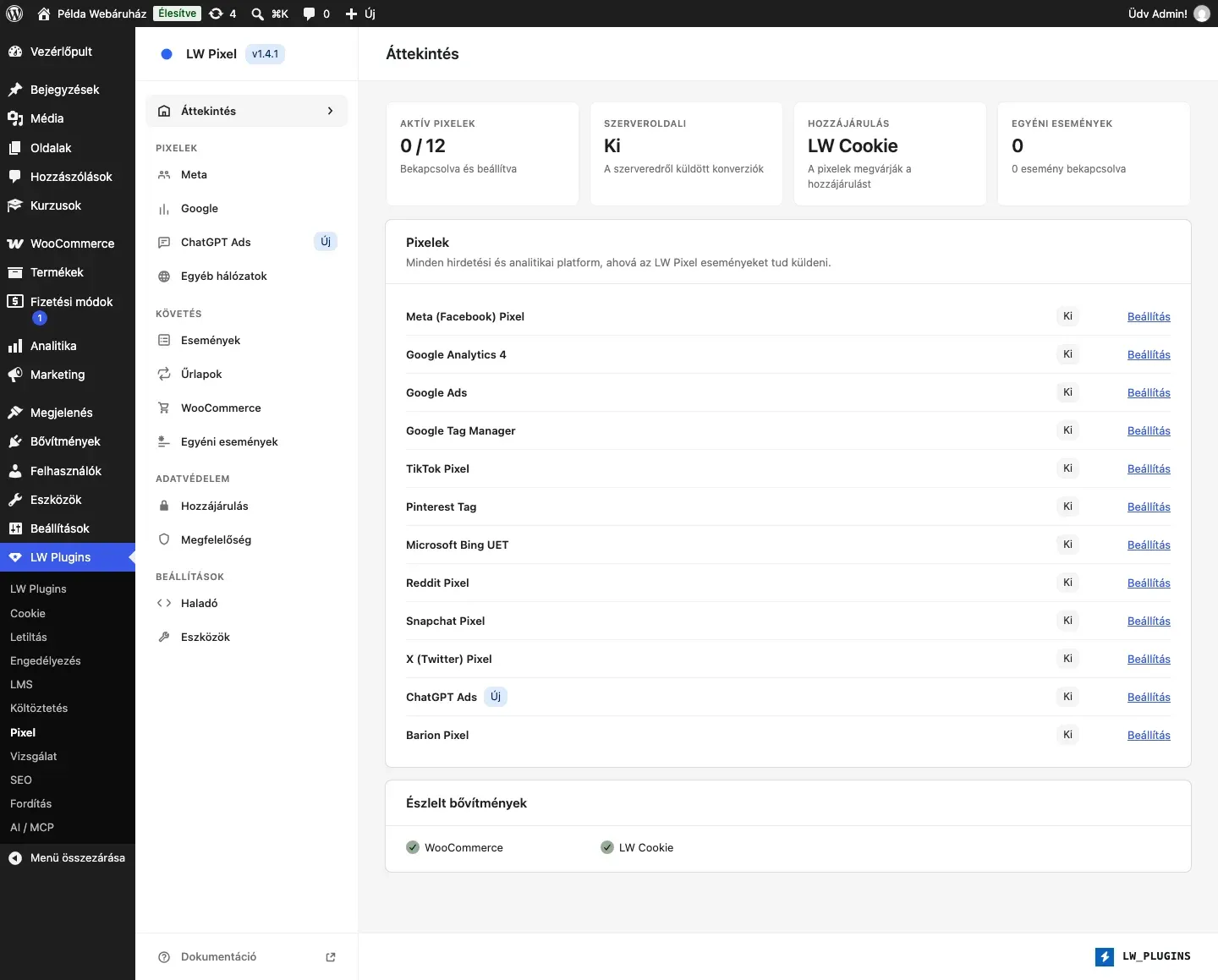This screenshot has height=980, width=1218.
Task: Click the shield icon for Megfelelőség
Action: (x=164, y=539)
